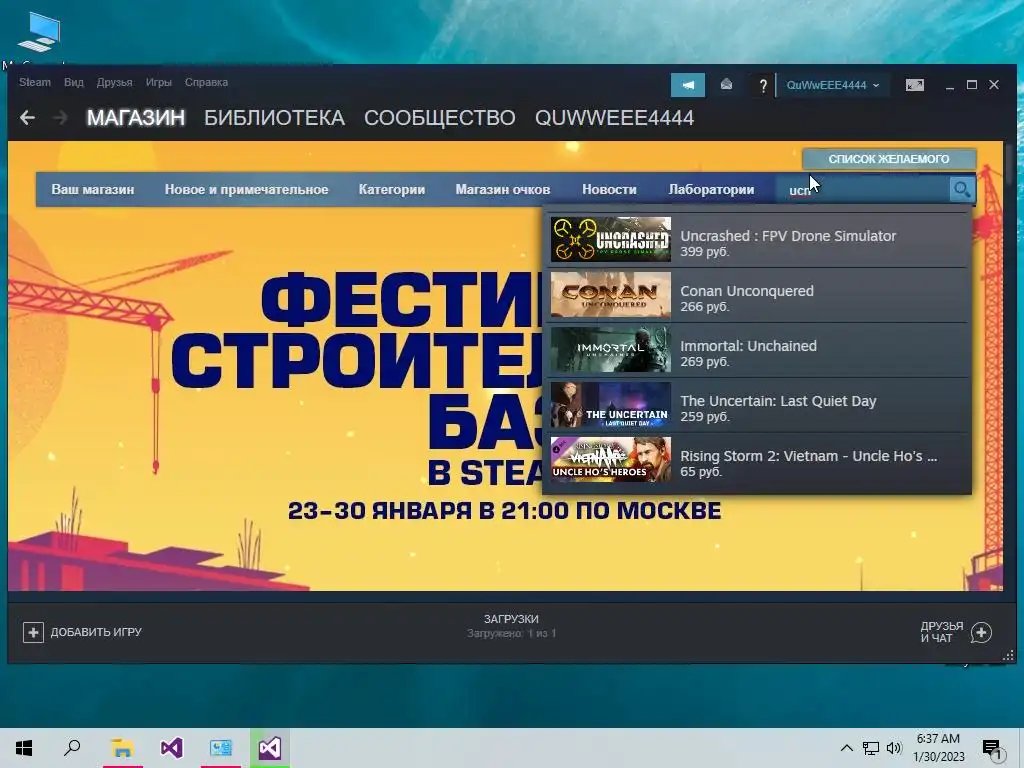Image resolution: width=1024 pixels, height=768 pixels.
Task: Switch to the СООБЩЕСТВО tab
Action: pyautogui.click(x=440, y=118)
